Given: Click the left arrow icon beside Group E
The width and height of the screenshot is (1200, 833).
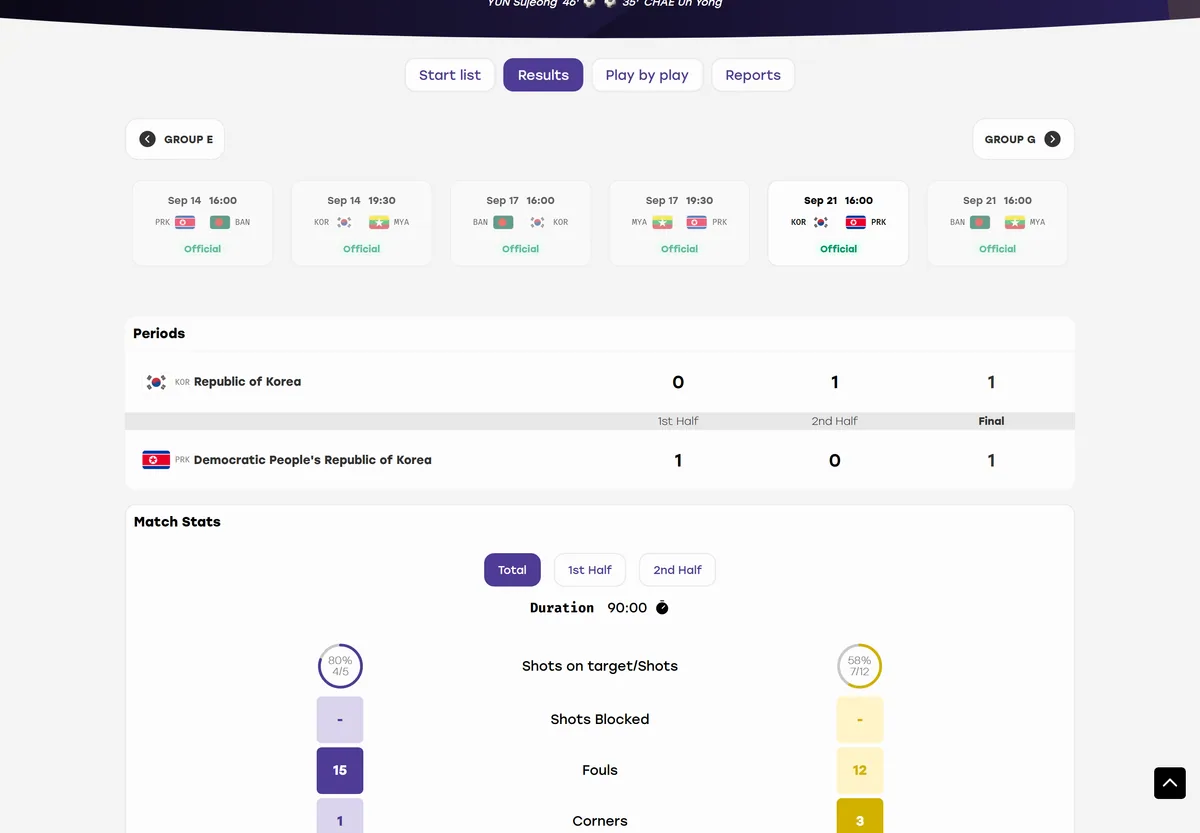Looking at the screenshot, I should point(147,139).
